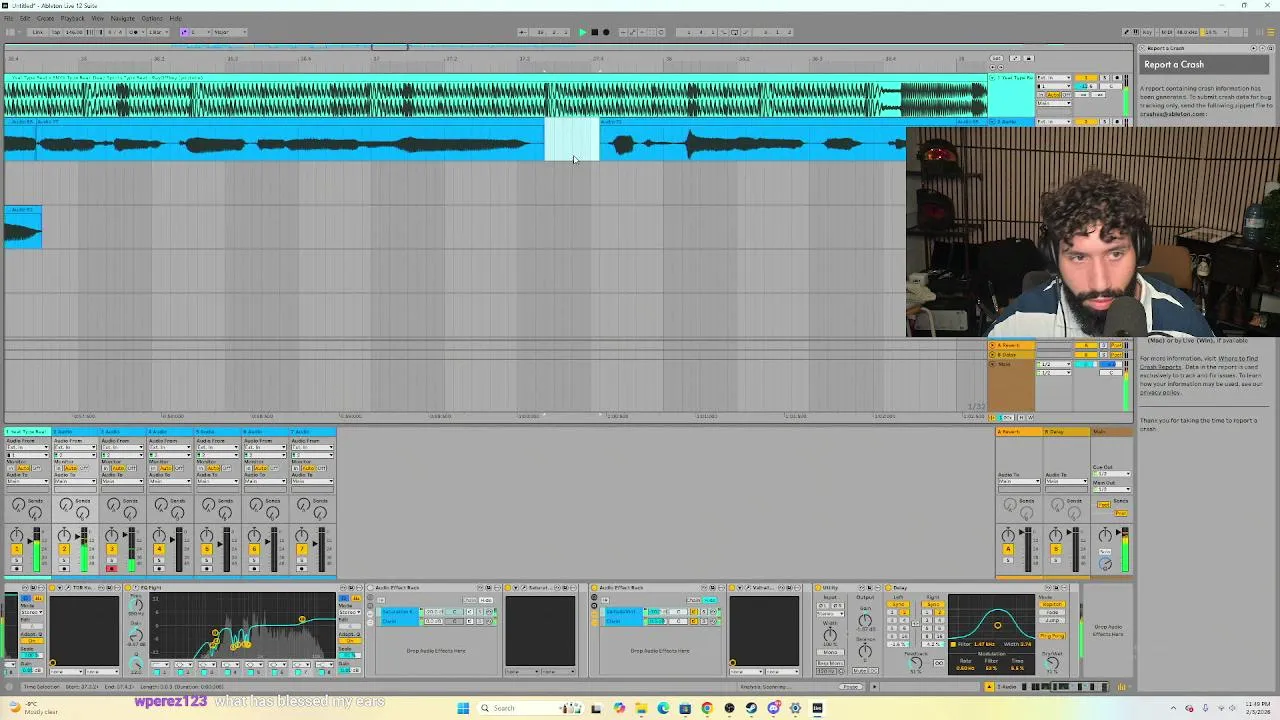Open Audio From dropdown on mixer track 1
Viewport: 1280px width, 720px height.
pos(27,447)
